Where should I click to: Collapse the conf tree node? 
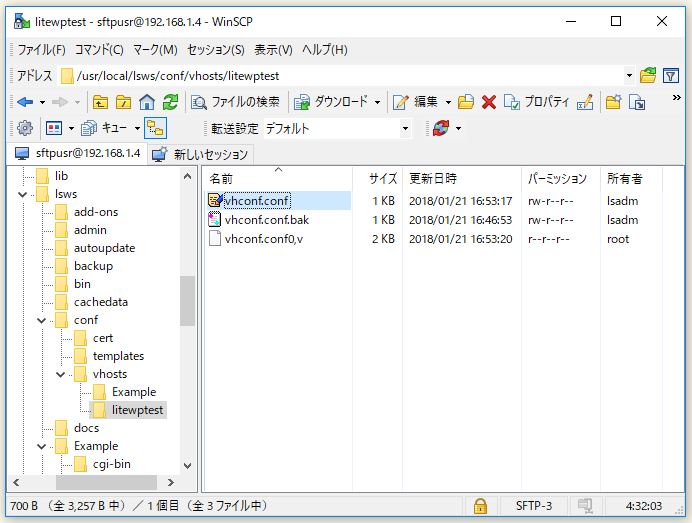pos(41,320)
